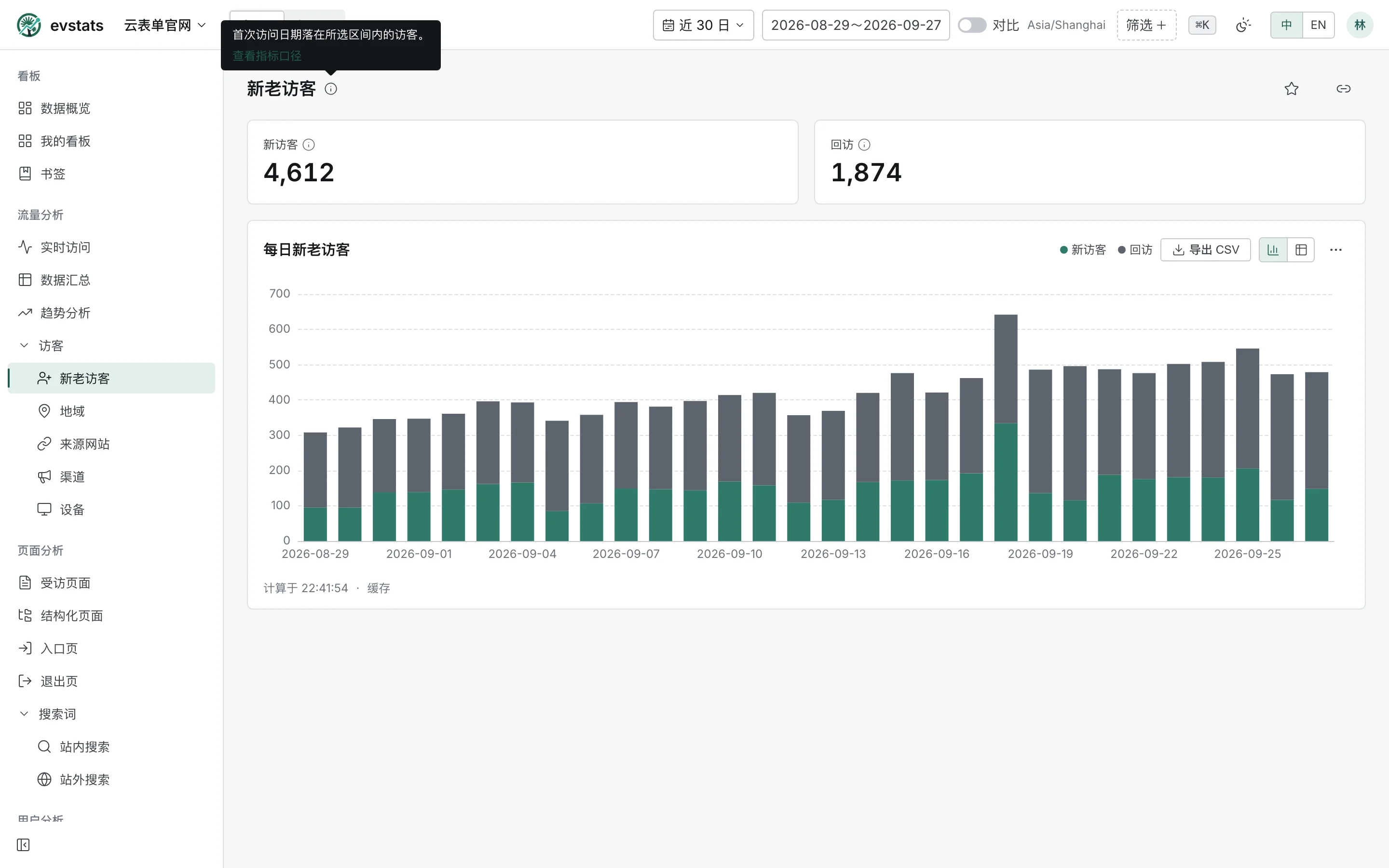Favorite this report with the star icon

[x=1292, y=89]
